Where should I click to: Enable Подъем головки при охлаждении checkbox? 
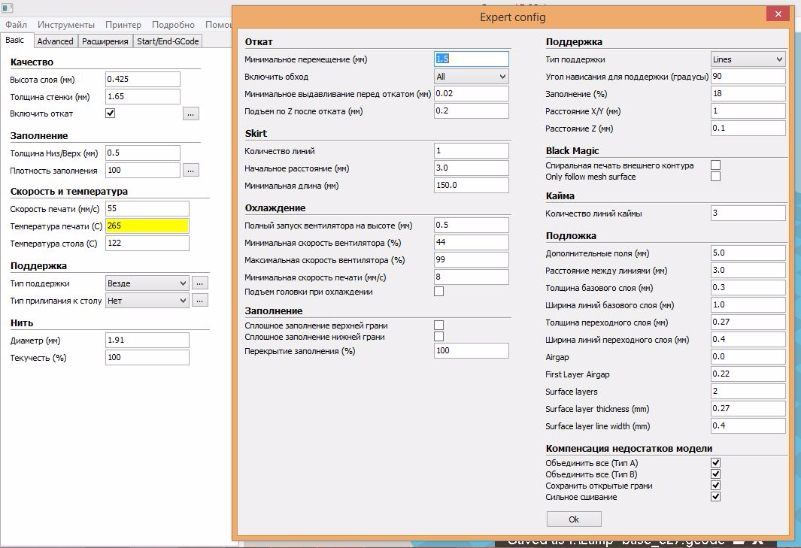(x=439, y=291)
